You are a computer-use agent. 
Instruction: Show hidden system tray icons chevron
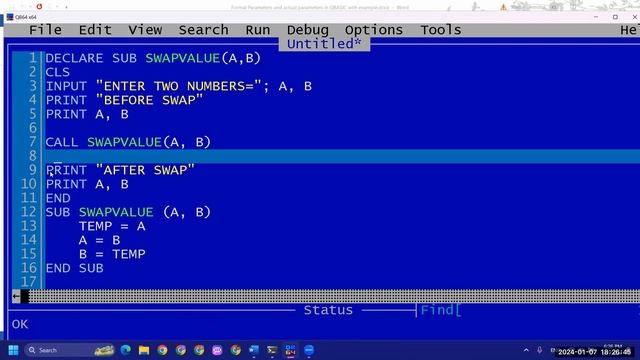tap(526, 350)
